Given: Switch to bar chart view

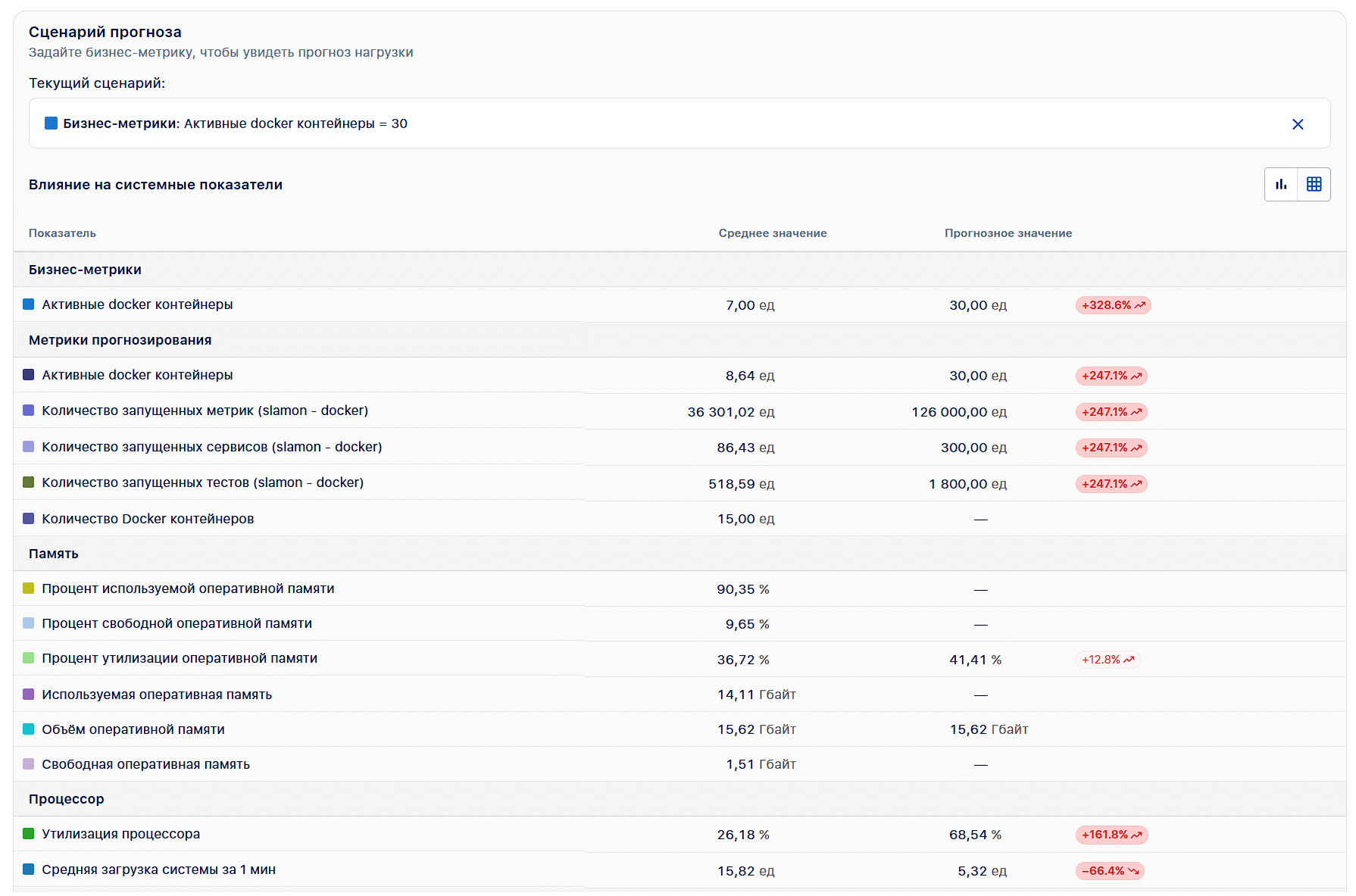Looking at the screenshot, I should tap(1281, 184).
